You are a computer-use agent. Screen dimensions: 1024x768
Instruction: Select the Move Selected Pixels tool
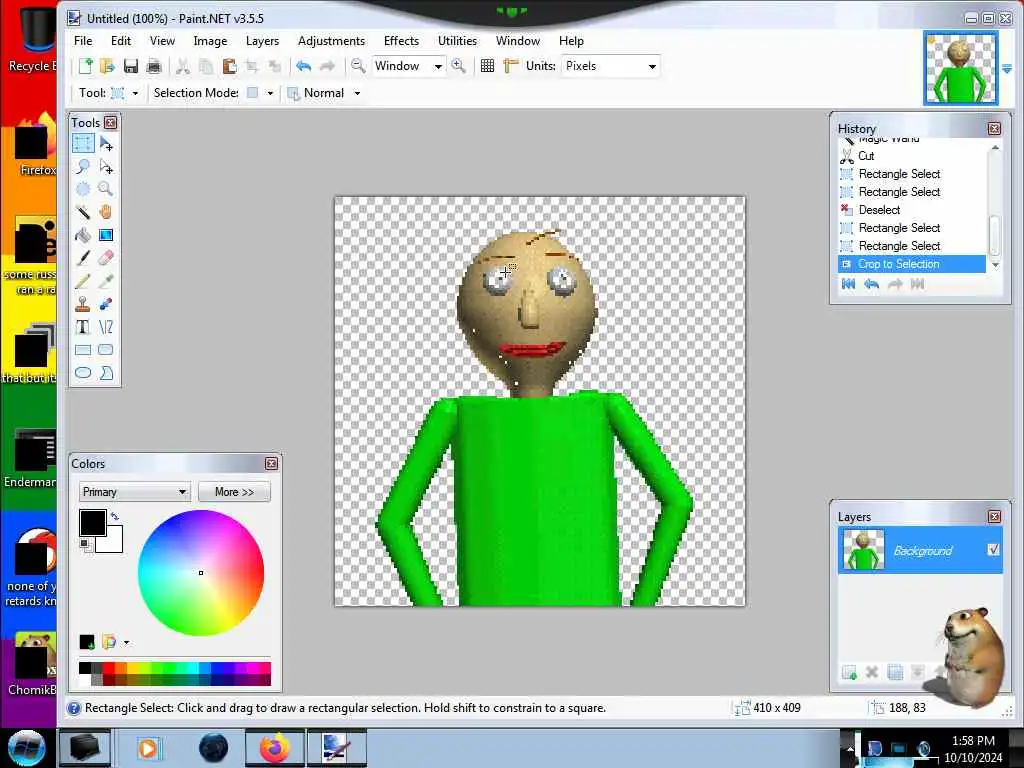[106, 143]
